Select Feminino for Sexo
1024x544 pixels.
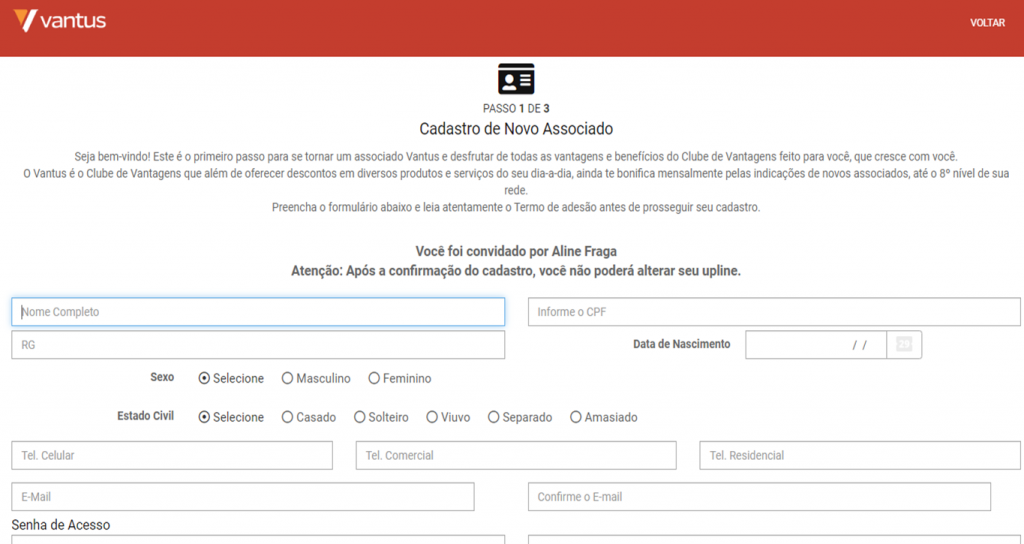coord(375,379)
